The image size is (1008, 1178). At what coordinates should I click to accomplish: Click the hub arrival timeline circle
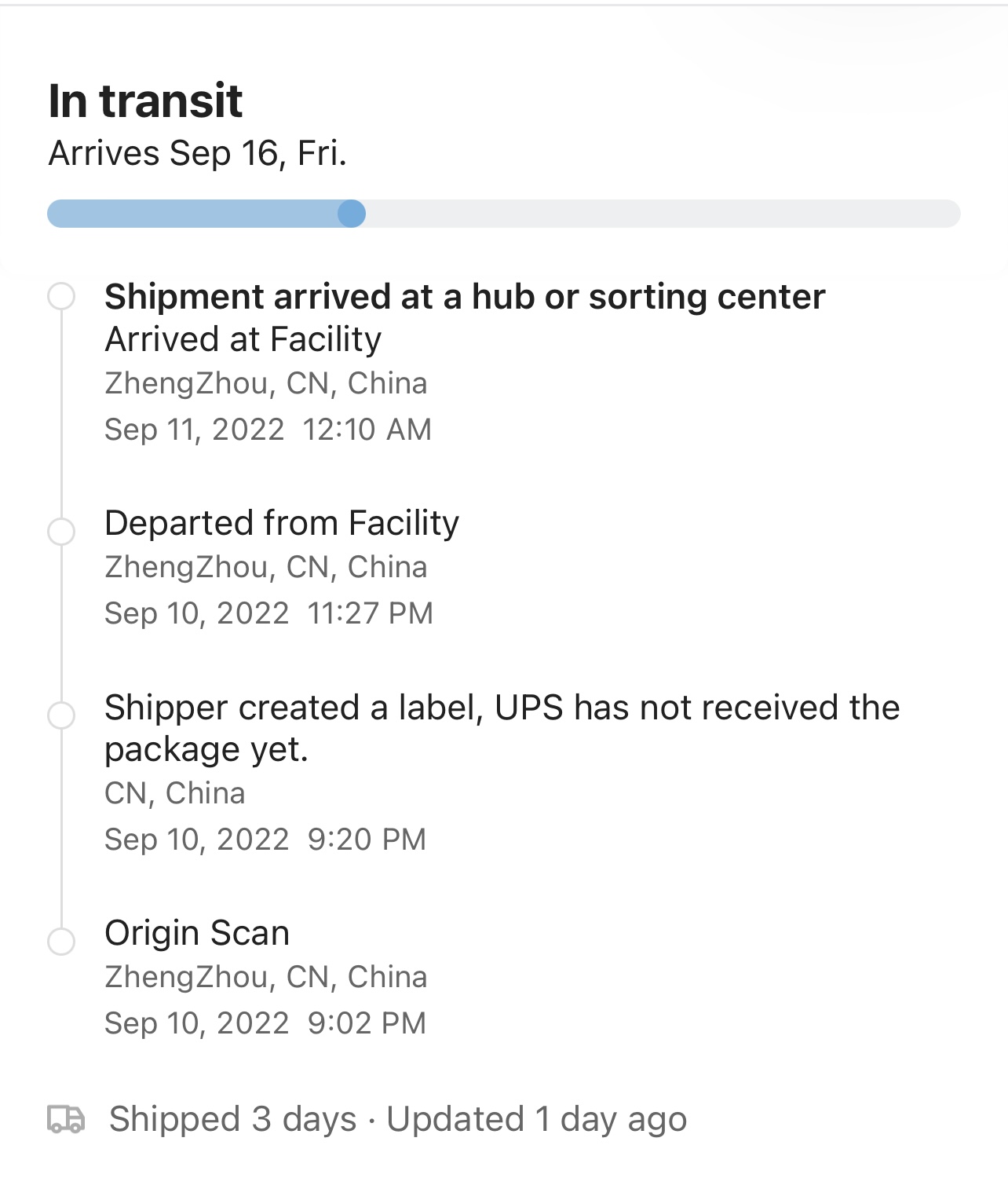tap(61, 297)
